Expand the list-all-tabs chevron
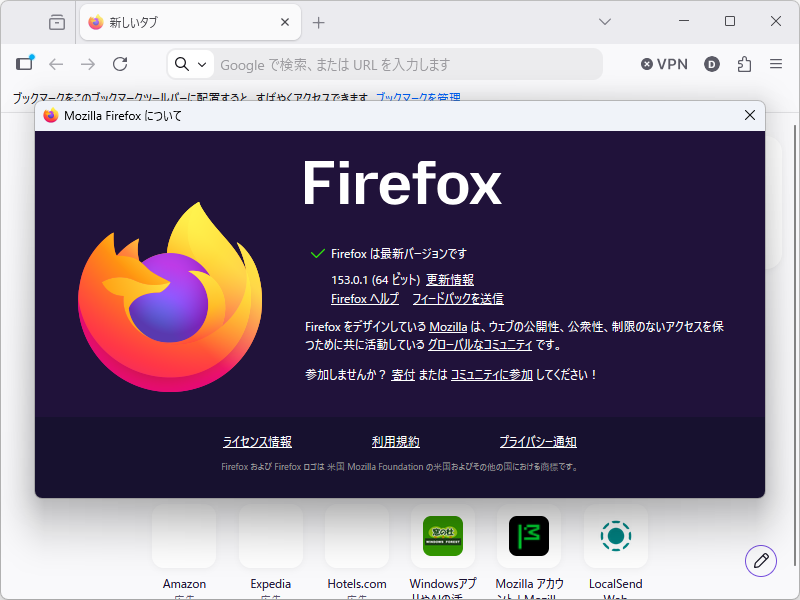This screenshot has width=800, height=600. click(x=605, y=22)
